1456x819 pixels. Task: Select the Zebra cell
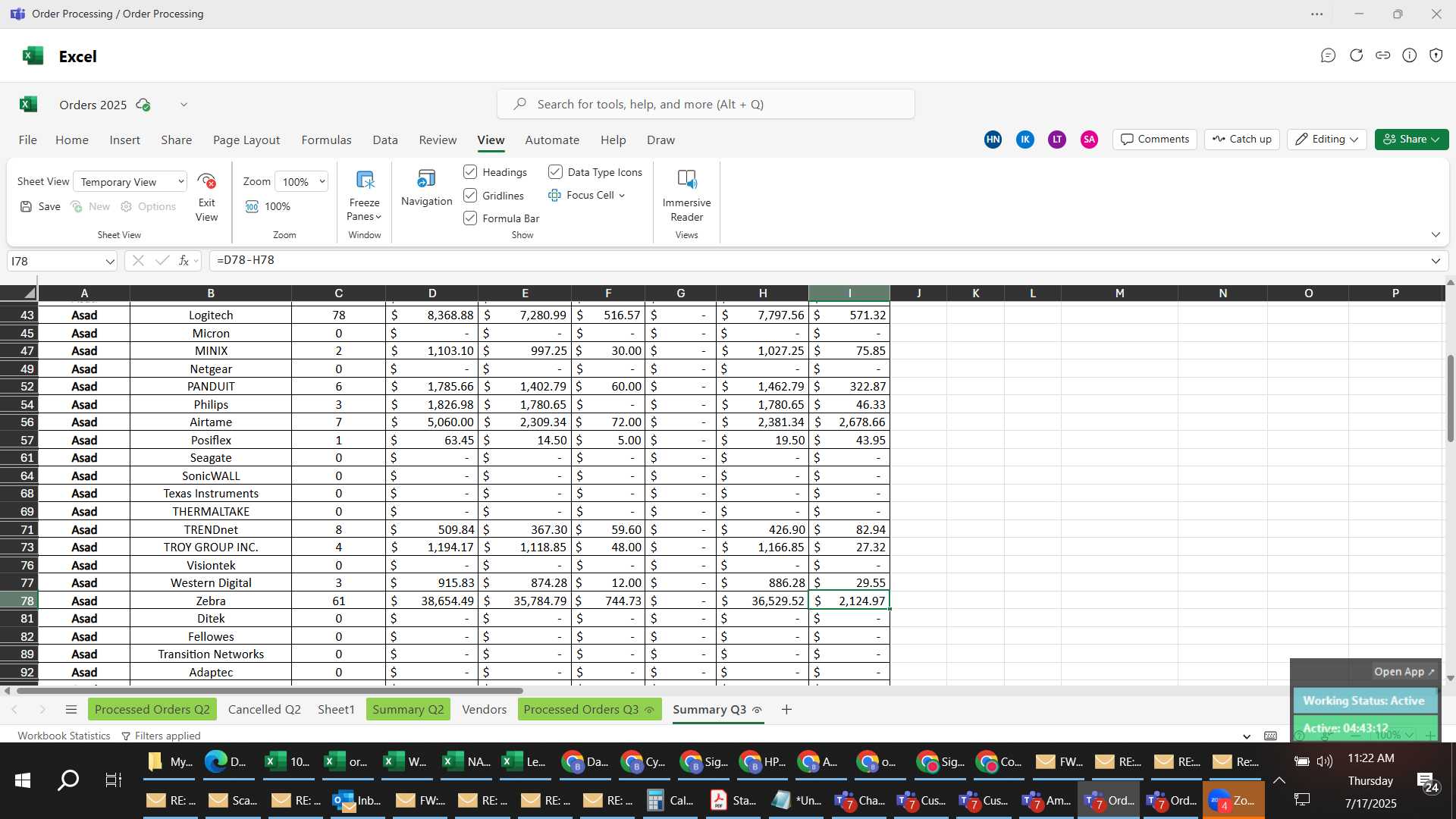[x=211, y=601]
